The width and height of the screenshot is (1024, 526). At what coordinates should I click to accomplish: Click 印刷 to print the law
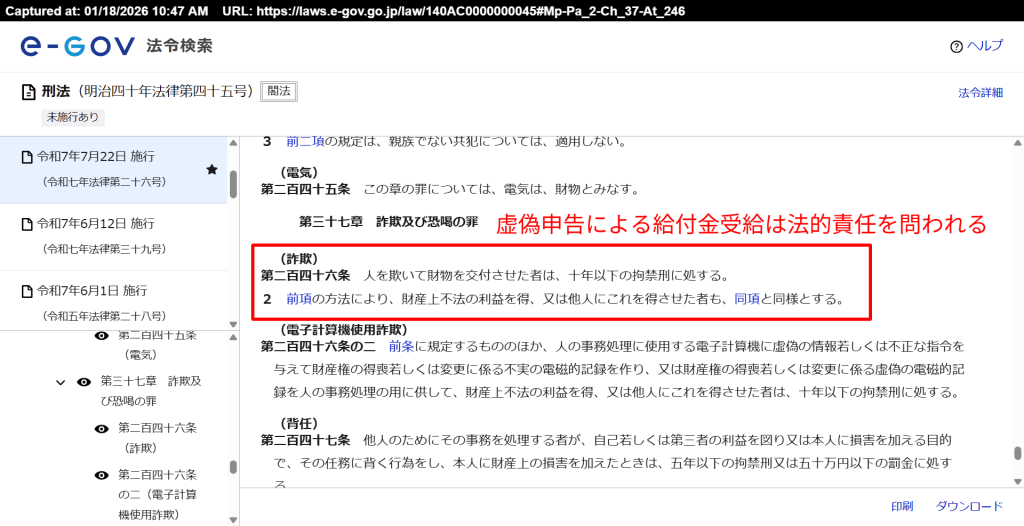click(902, 506)
